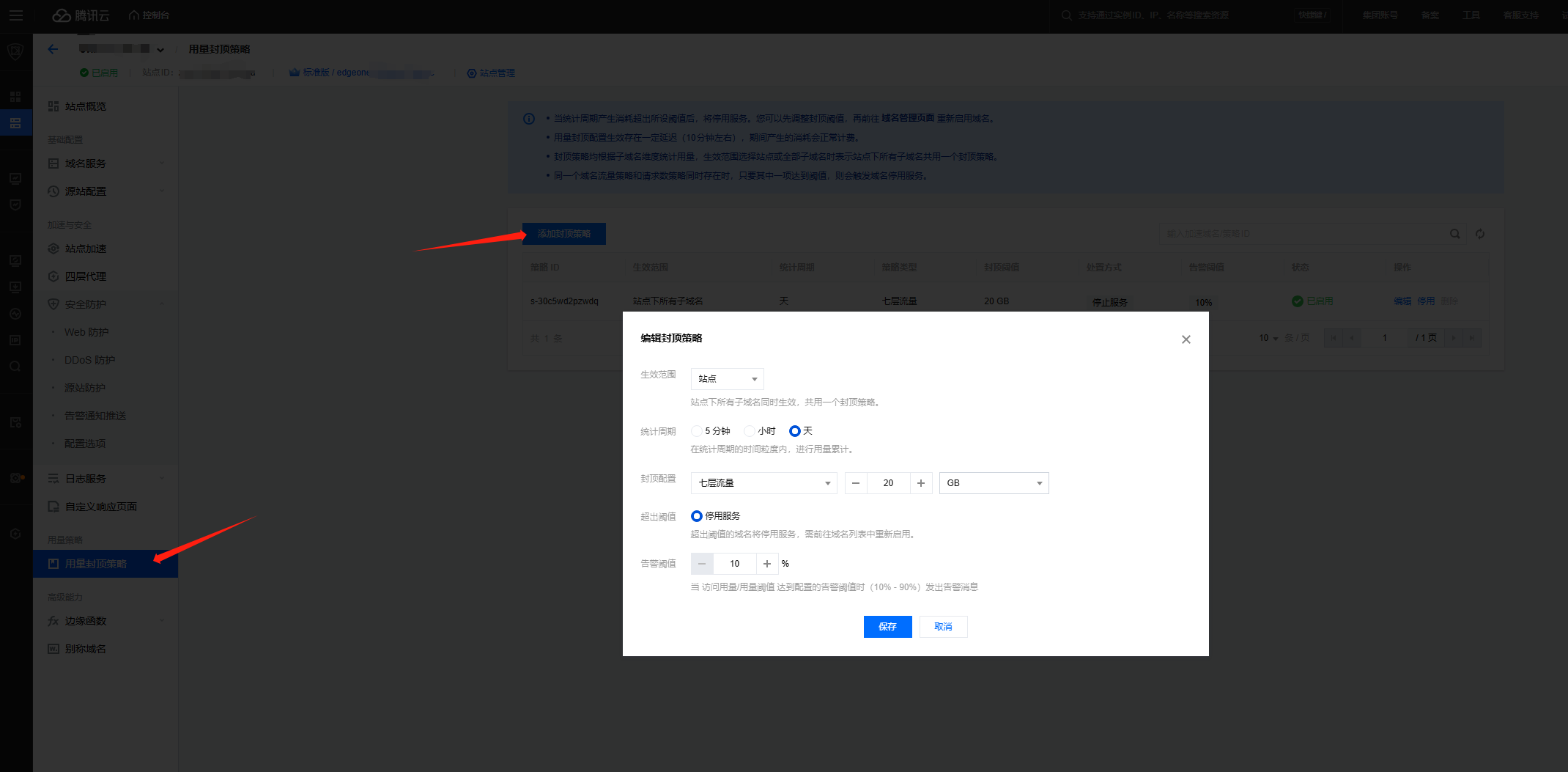
Task: Click the 用量封顶策略 sidebar icon
Action: coord(53,564)
